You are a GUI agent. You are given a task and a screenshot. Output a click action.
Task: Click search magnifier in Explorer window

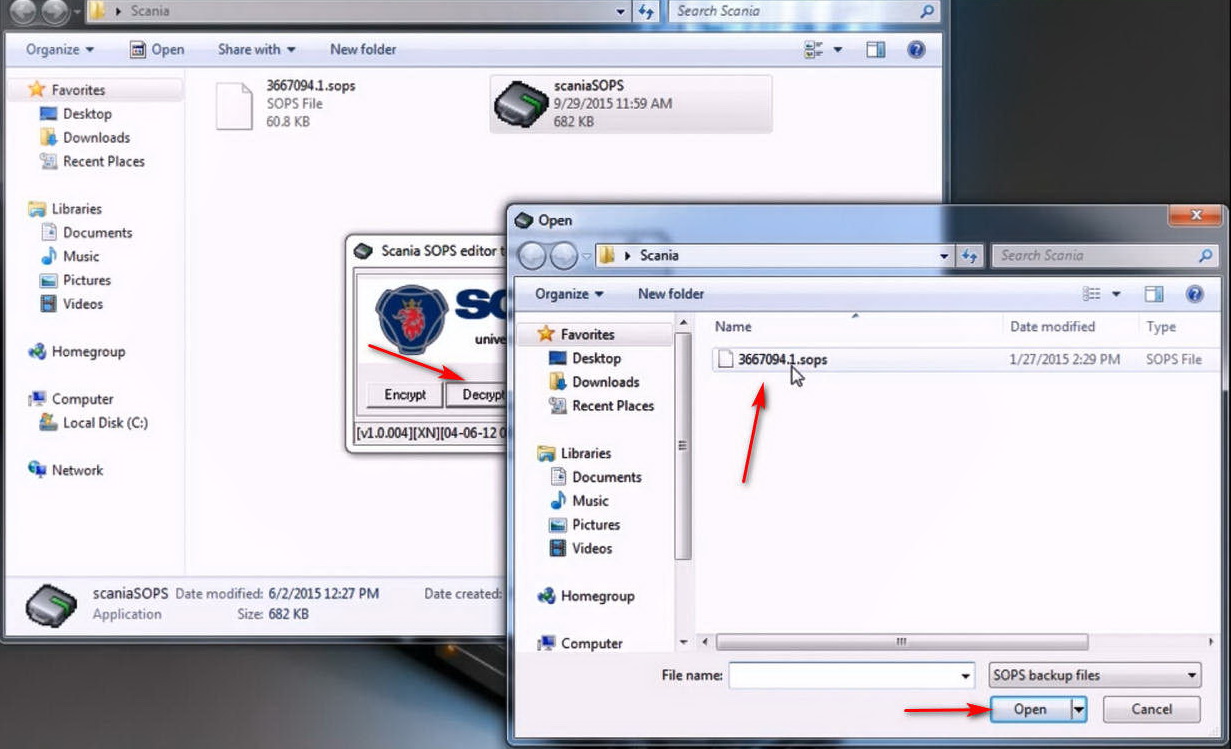point(927,11)
